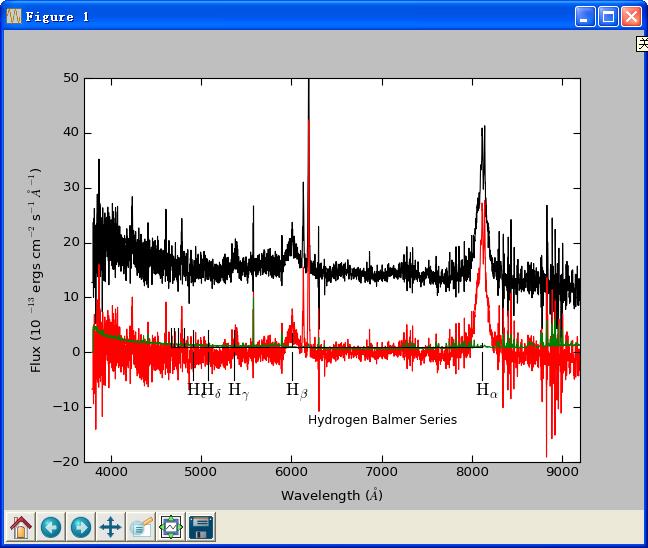Image resolution: width=648 pixels, height=548 pixels.
Task: Click the 10 y-axis tick label
Action: [71, 297]
